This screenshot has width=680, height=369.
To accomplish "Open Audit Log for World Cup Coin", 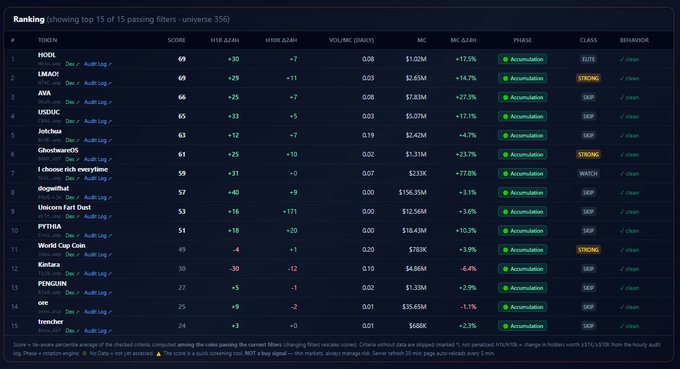I will (98, 255).
